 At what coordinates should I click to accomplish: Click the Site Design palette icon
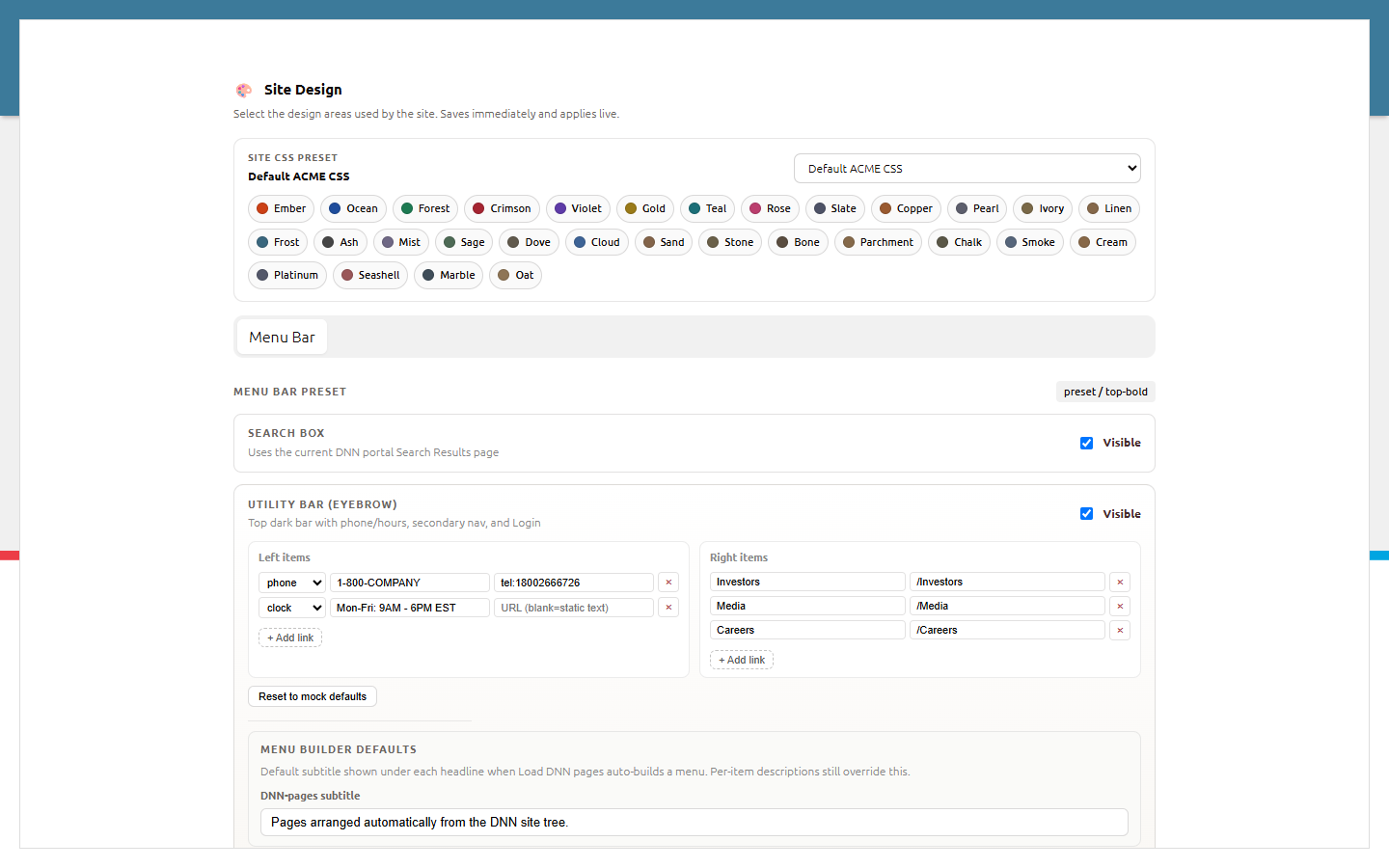(244, 90)
